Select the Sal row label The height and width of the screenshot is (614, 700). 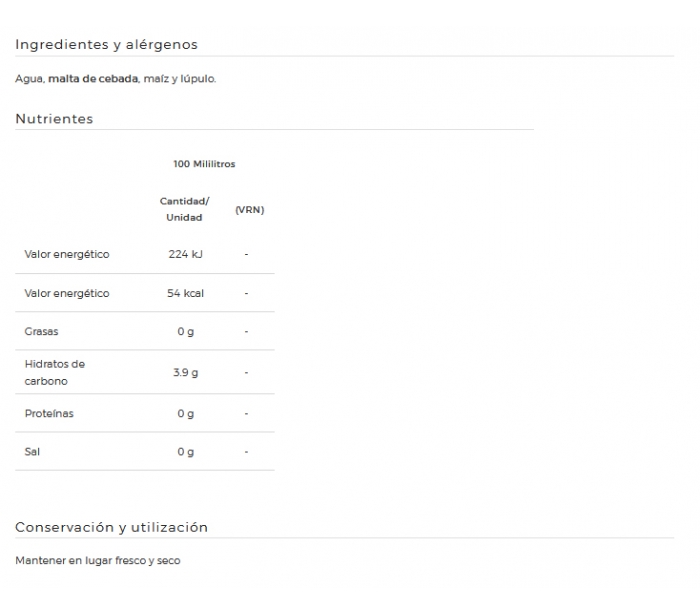(x=32, y=451)
